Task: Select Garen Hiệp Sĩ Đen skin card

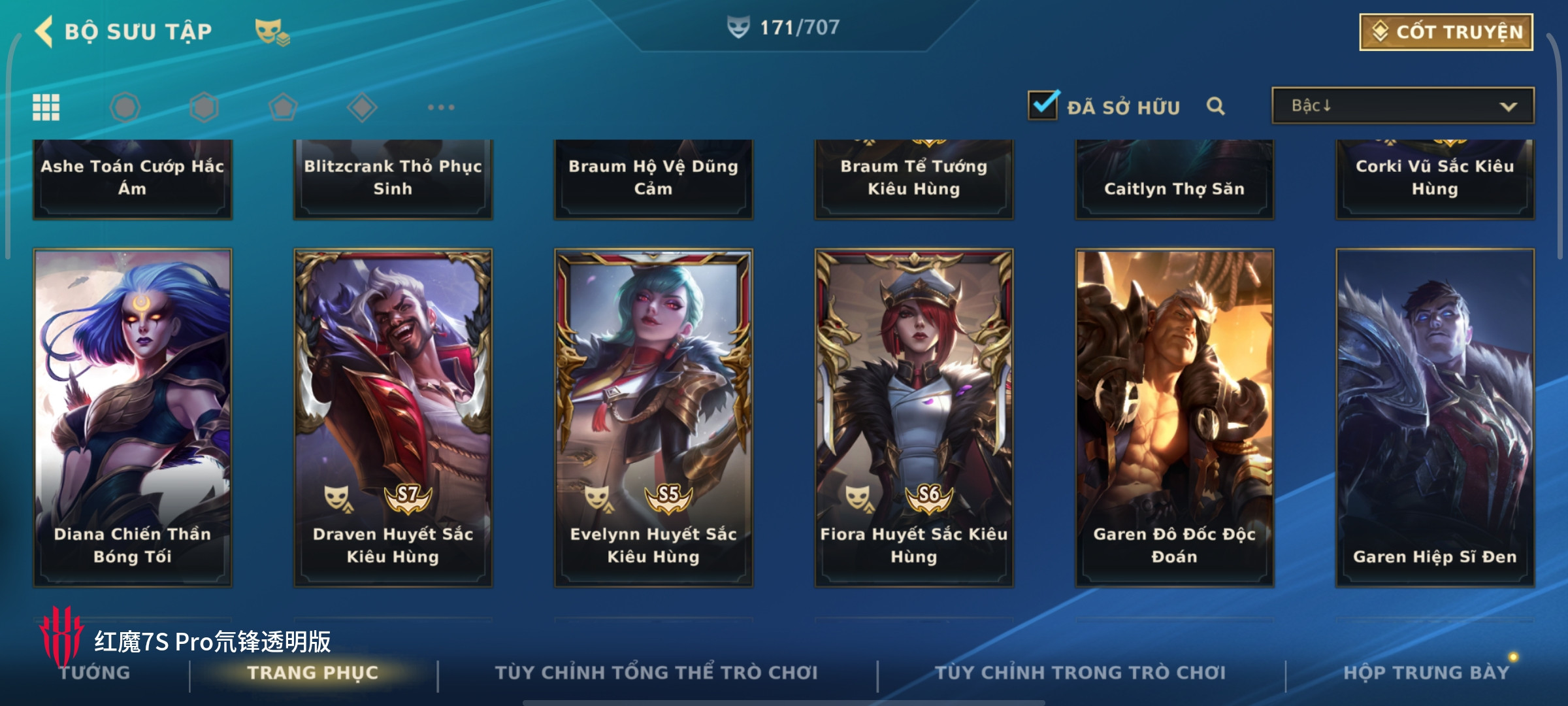Action: [x=1435, y=417]
